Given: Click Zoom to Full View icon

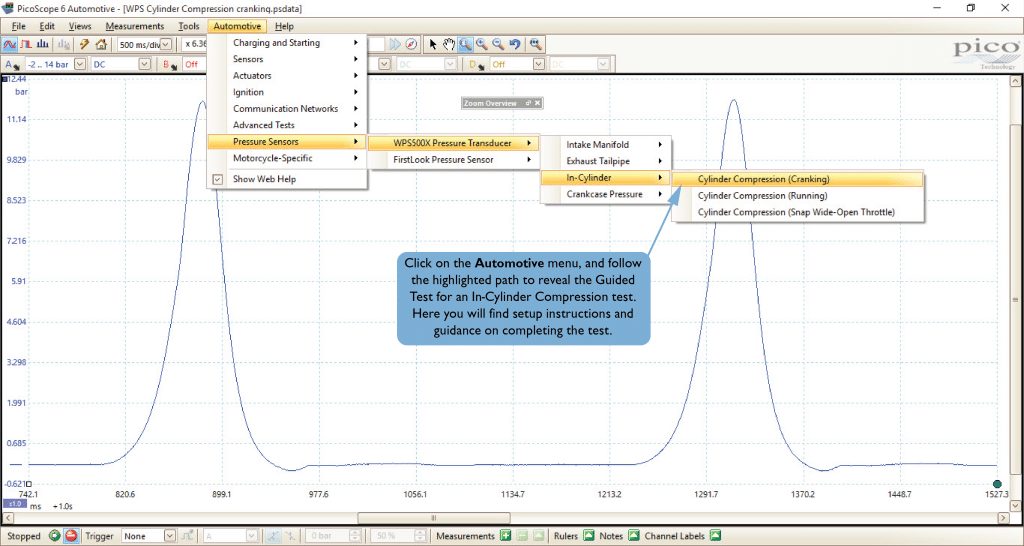Looking at the screenshot, I should [536, 44].
